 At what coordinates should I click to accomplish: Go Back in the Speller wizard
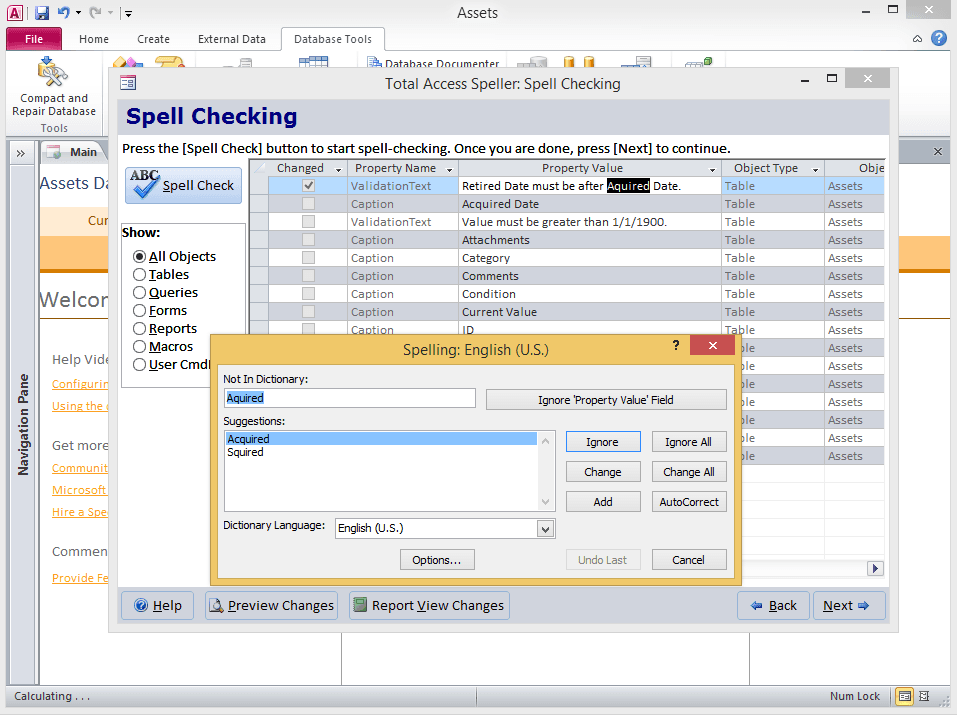tap(773, 606)
